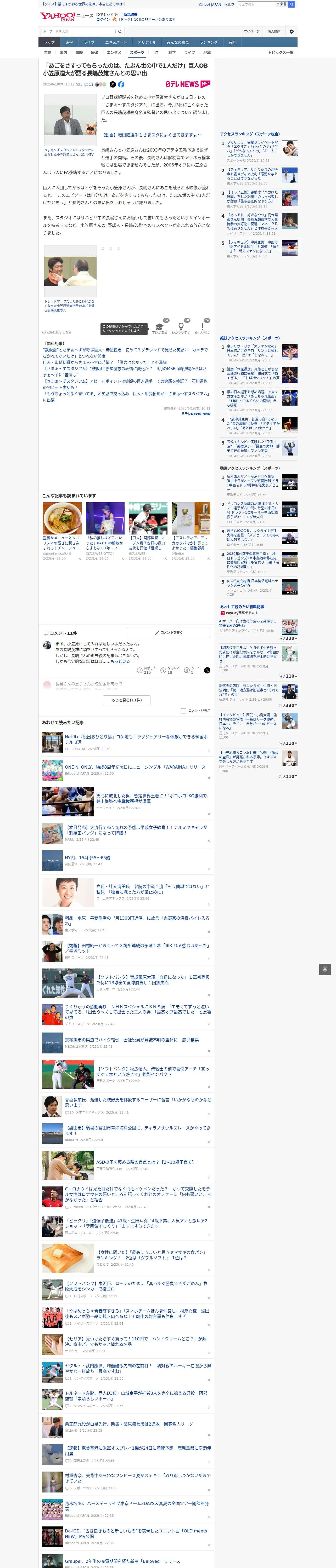Select the 科学 category
The width and height of the screenshot is (336, 1568).
tap(172, 52)
